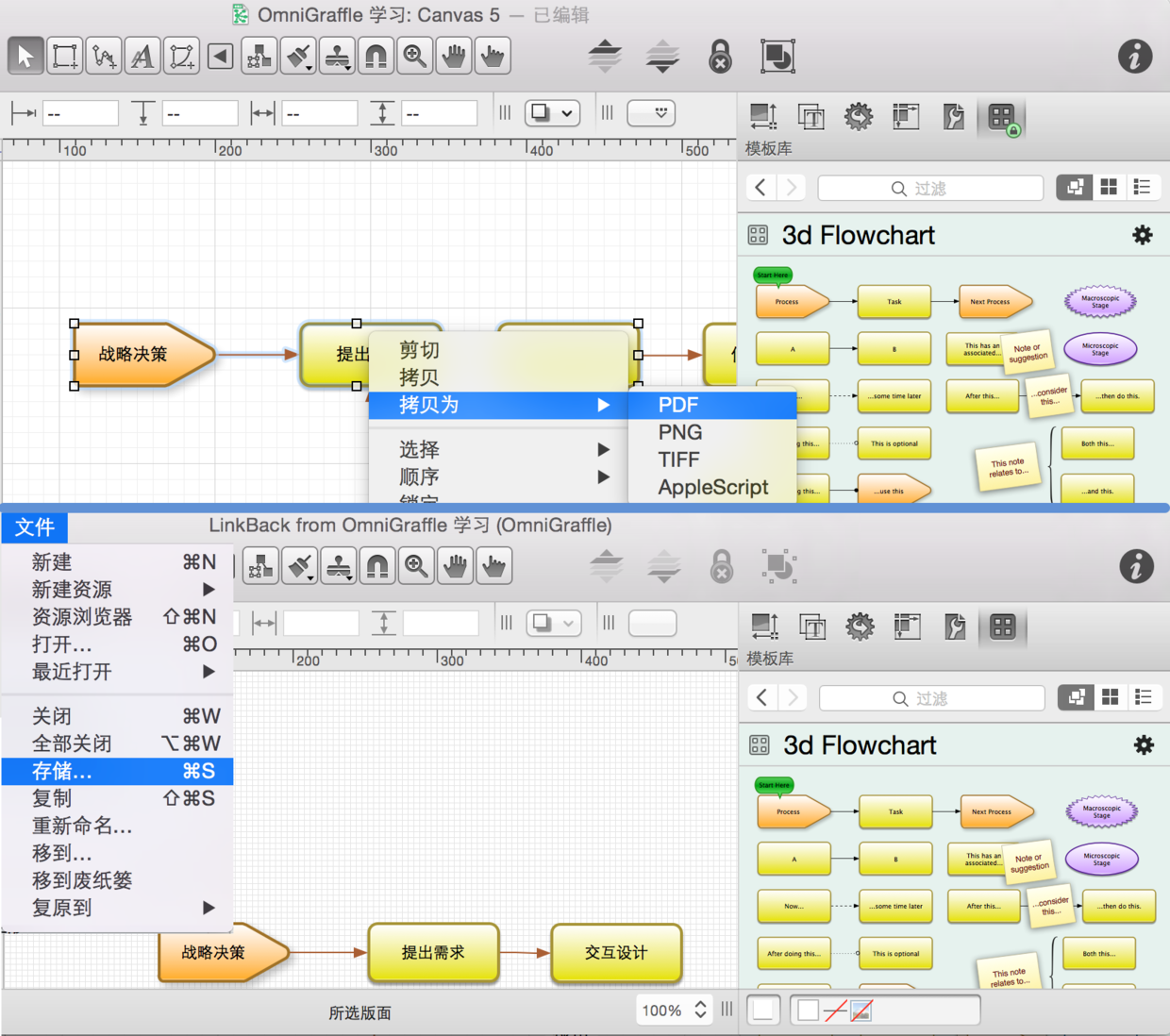Image resolution: width=1170 pixels, height=1036 pixels.
Task: Click the 提出需求 shape in bottom canvas
Action: tap(433, 953)
